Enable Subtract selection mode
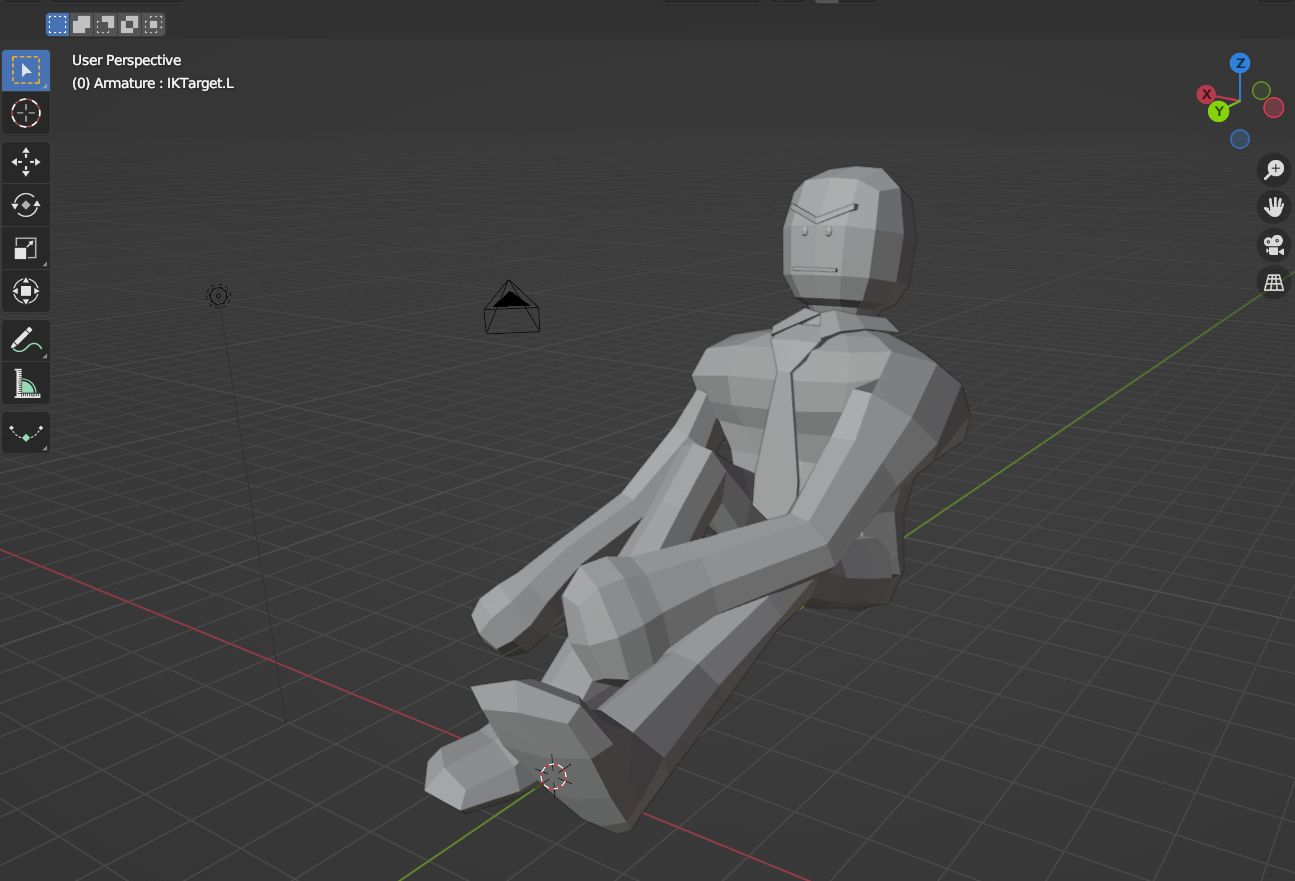The height and width of the screenshot is (881, 1295). [106, 24]
